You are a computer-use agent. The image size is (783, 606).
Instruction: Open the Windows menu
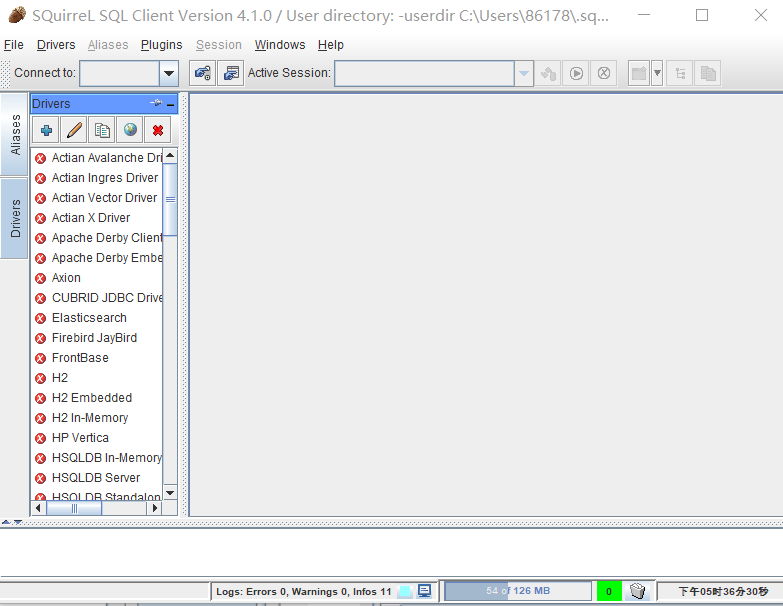tap(280, 45)
